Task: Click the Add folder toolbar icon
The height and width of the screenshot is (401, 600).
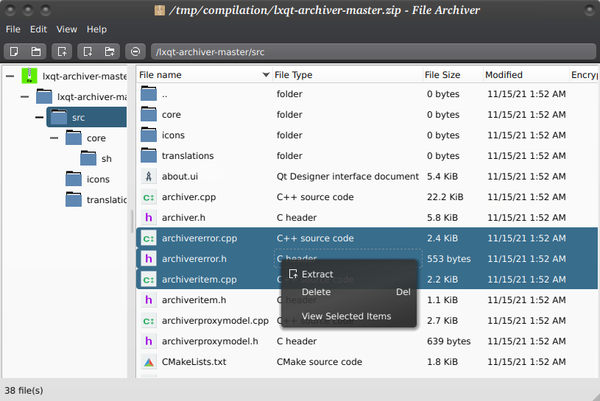Action: pos(110,51)
